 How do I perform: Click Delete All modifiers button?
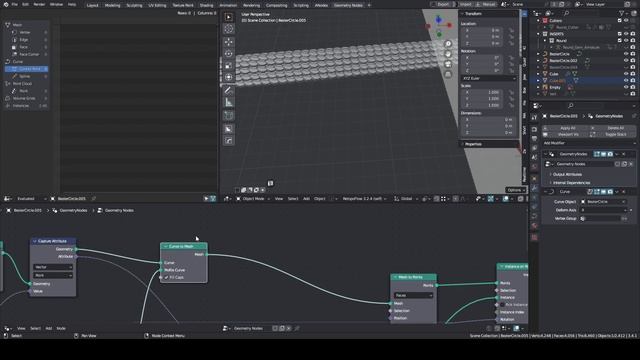[612, 128]
